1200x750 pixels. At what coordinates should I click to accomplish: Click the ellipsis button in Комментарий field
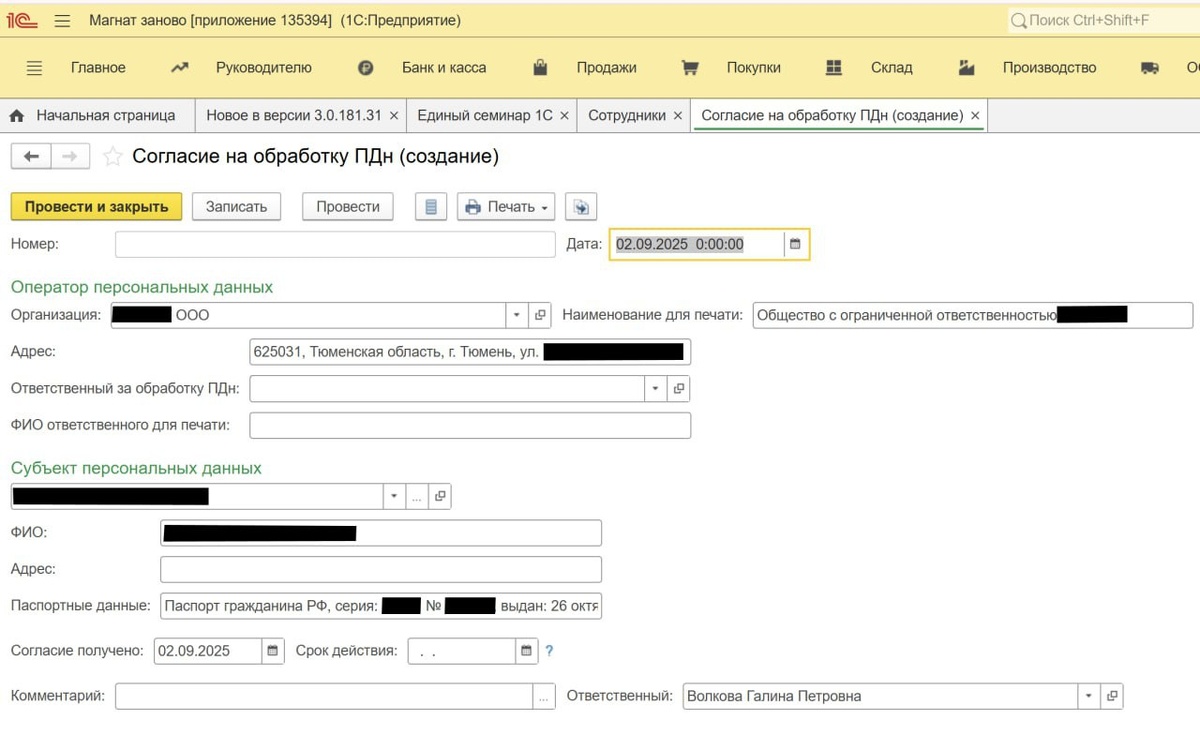tap(544, 697)
